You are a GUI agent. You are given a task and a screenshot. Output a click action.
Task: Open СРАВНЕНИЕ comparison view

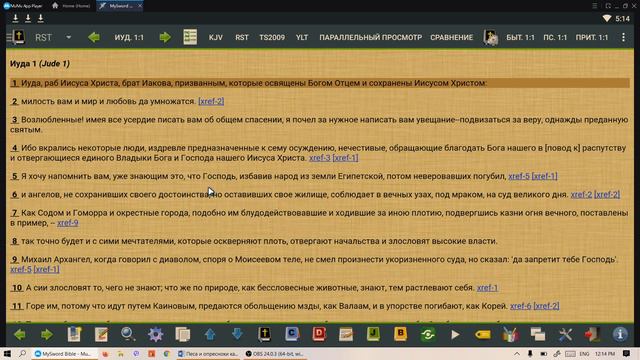pyautogui.click(x=451, y=37)
